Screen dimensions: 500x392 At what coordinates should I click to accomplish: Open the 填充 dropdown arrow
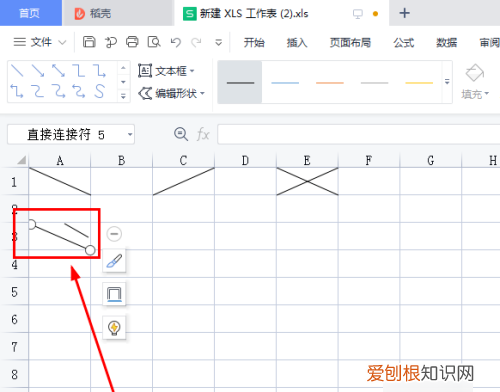487,94
